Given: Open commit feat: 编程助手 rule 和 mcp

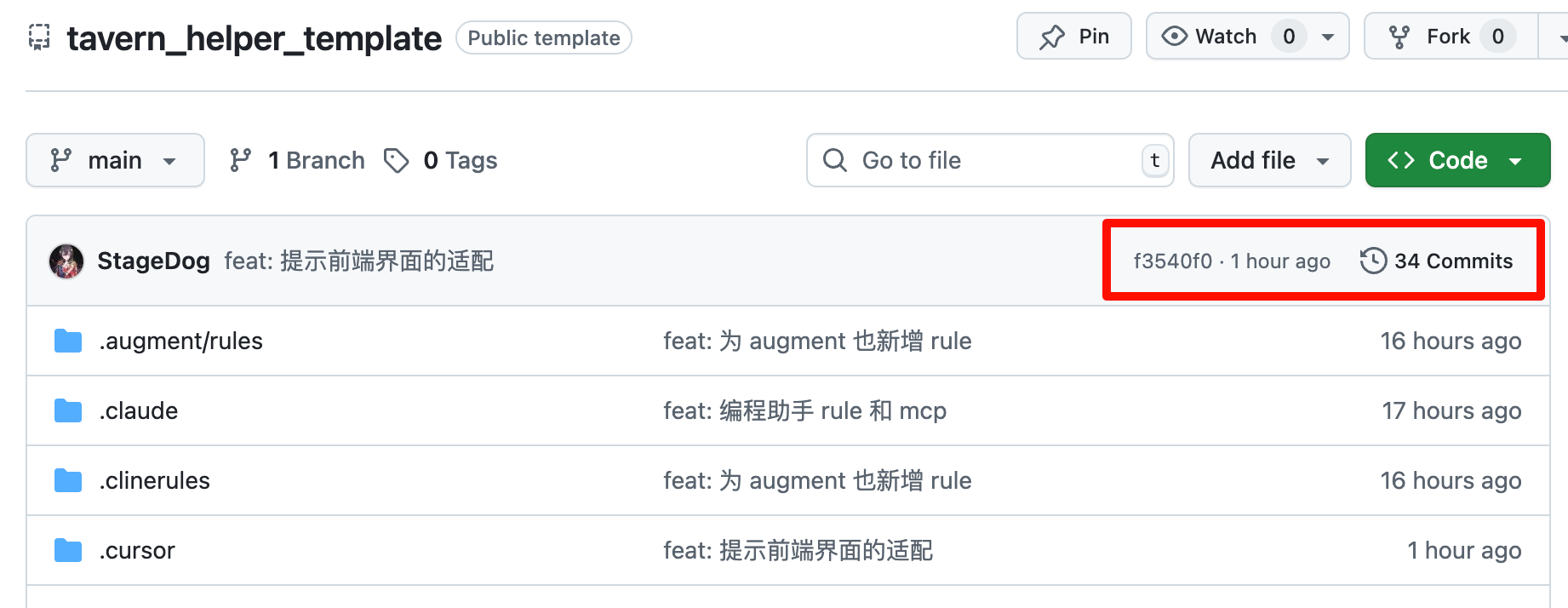Looking at the screenshot, I should (x=804, y=410).
